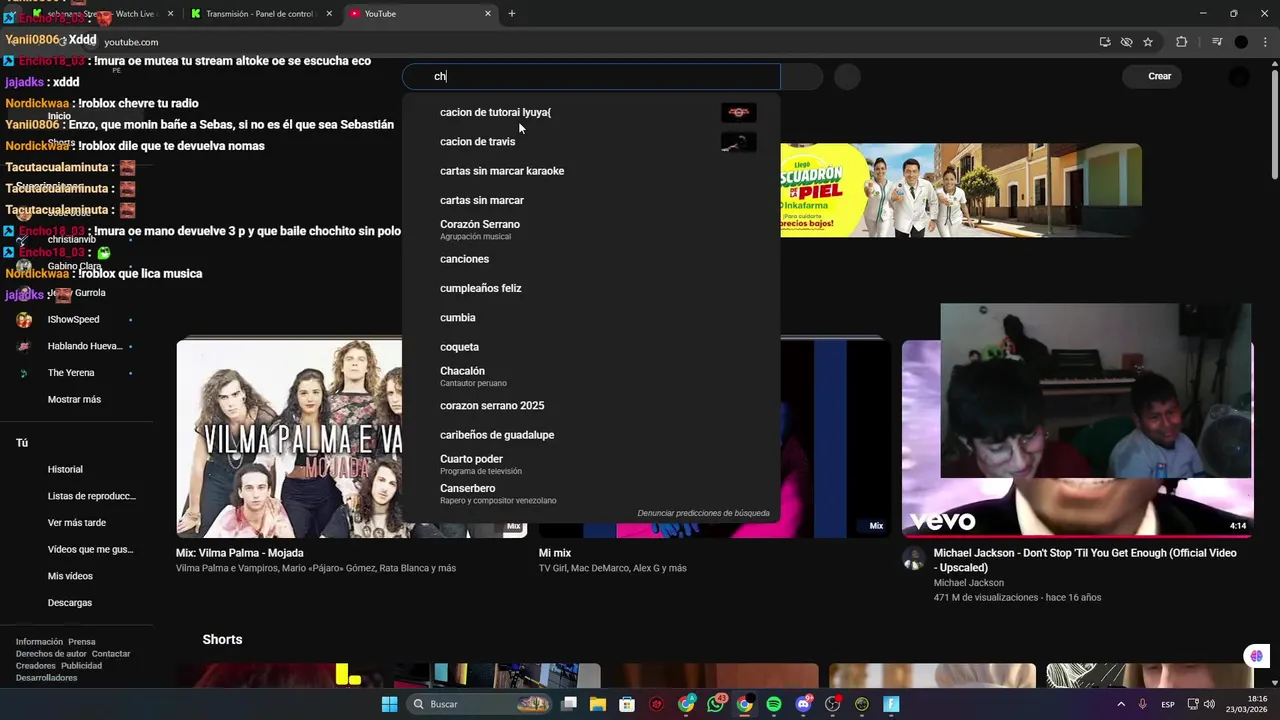Choose the 'Corazón Serrano' suggestion
The width and height of the screenshot is (1280, 720).
pyautogui.click(x=591, y=230)
